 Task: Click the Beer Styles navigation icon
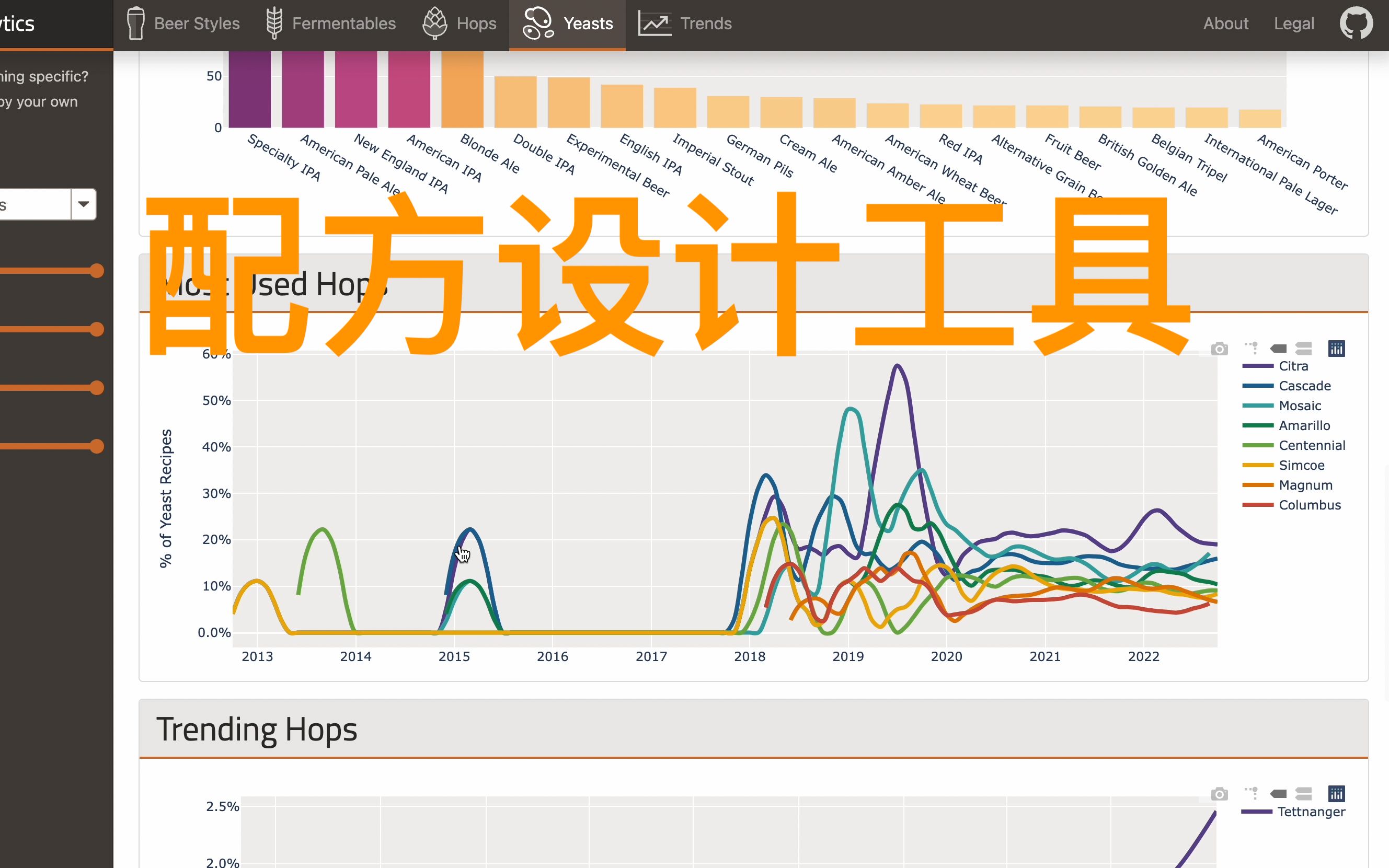click(x=134, y=23)
